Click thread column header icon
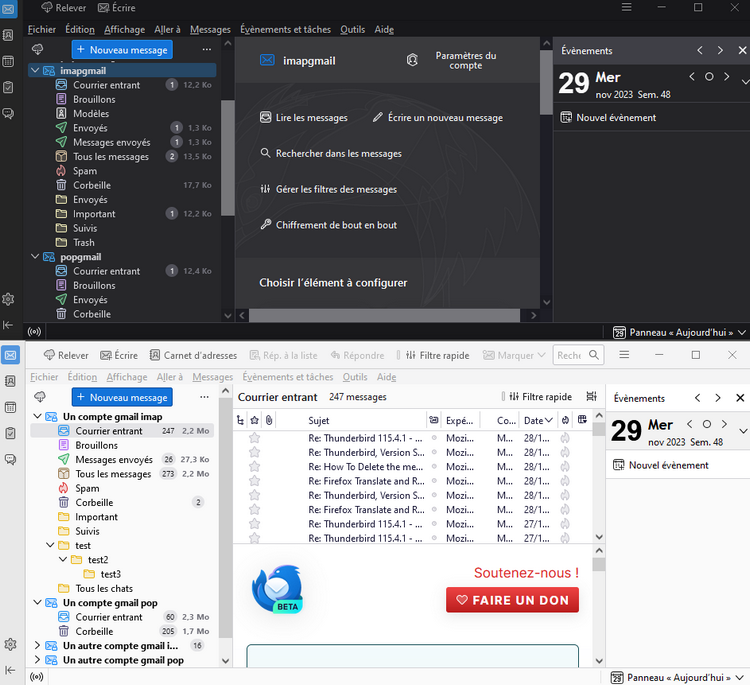Image resolution: width=750 pixels, height=685 pixels. pyautogui.click(x=240, y=420)
